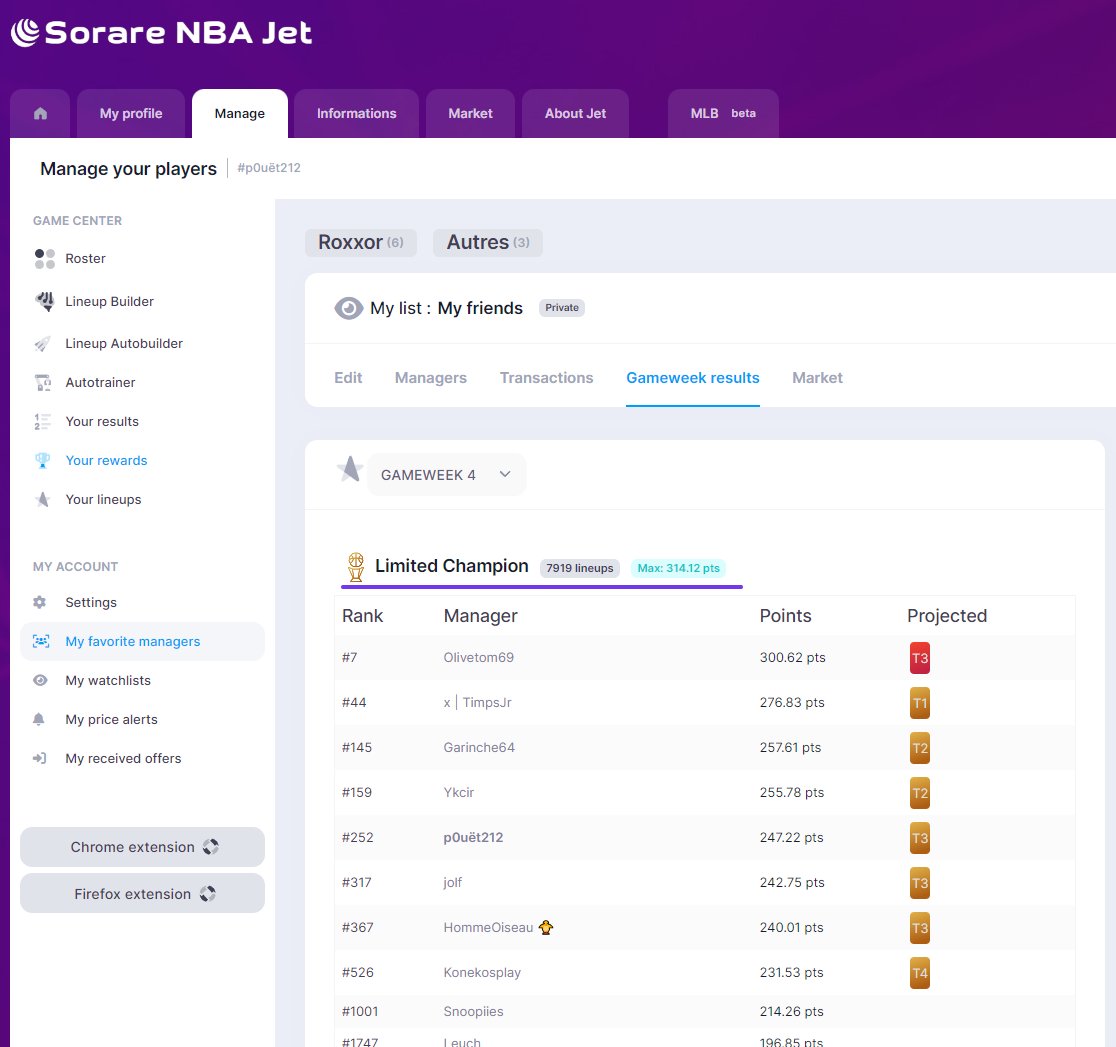Open the Lineup Builder link
The image size is (1116, 1047).
pyautogui.click(x=109, y=301)
